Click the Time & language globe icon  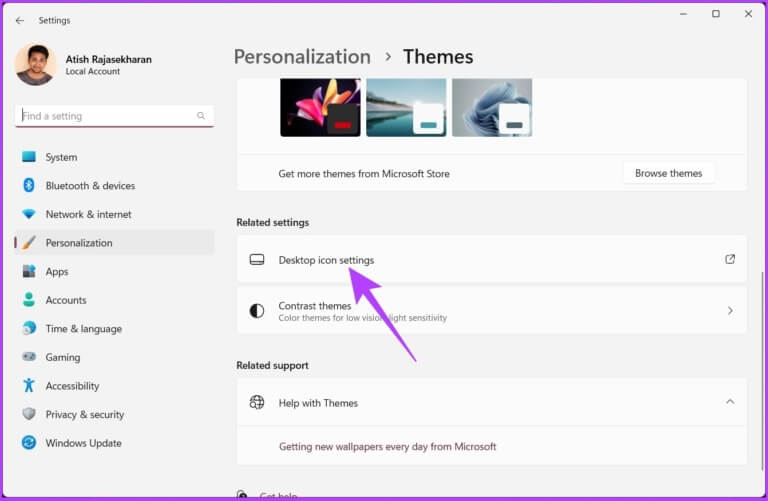29,328
